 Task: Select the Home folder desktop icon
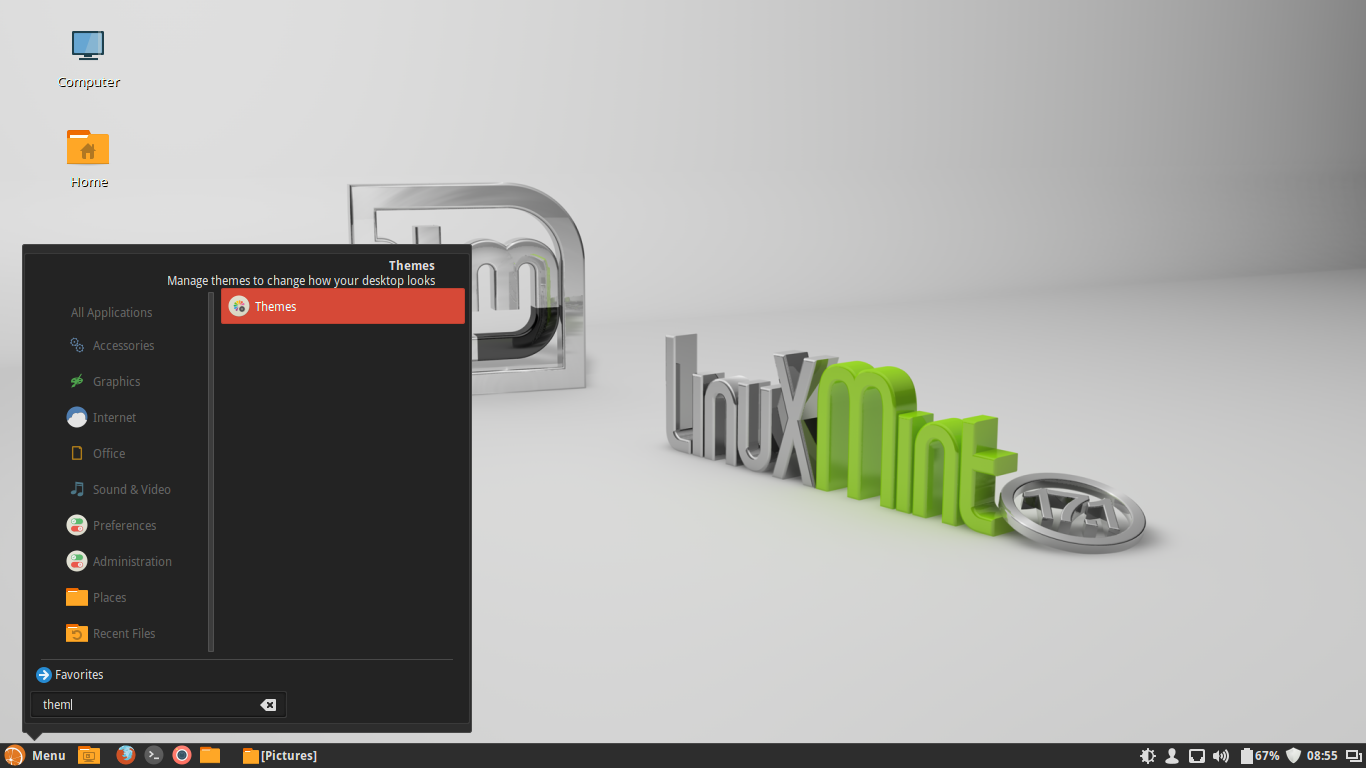click(x=89, y=159)
